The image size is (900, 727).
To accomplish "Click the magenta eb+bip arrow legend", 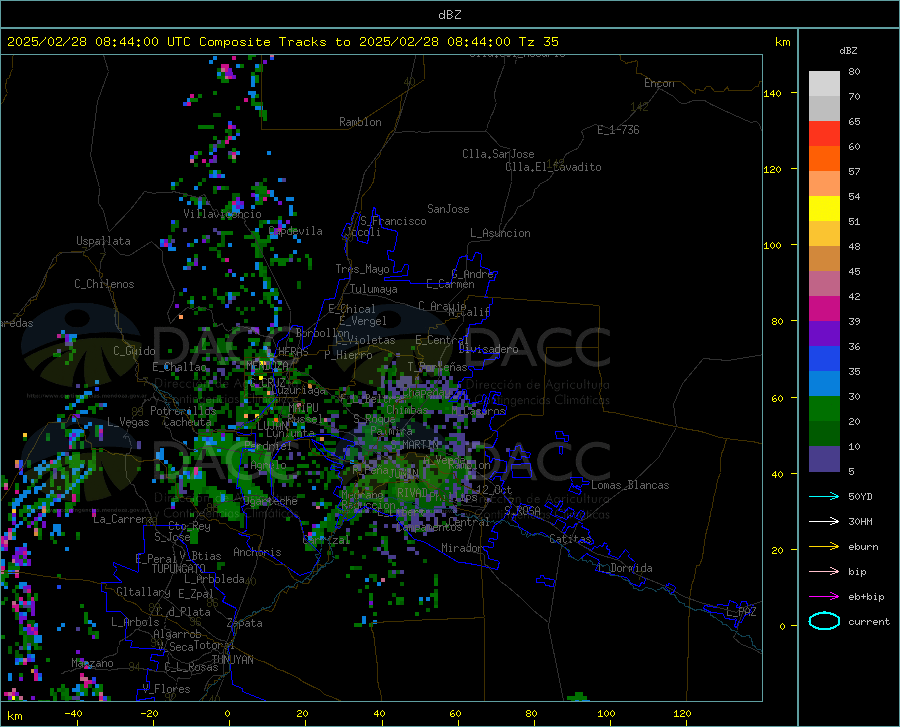I will 824,597.
